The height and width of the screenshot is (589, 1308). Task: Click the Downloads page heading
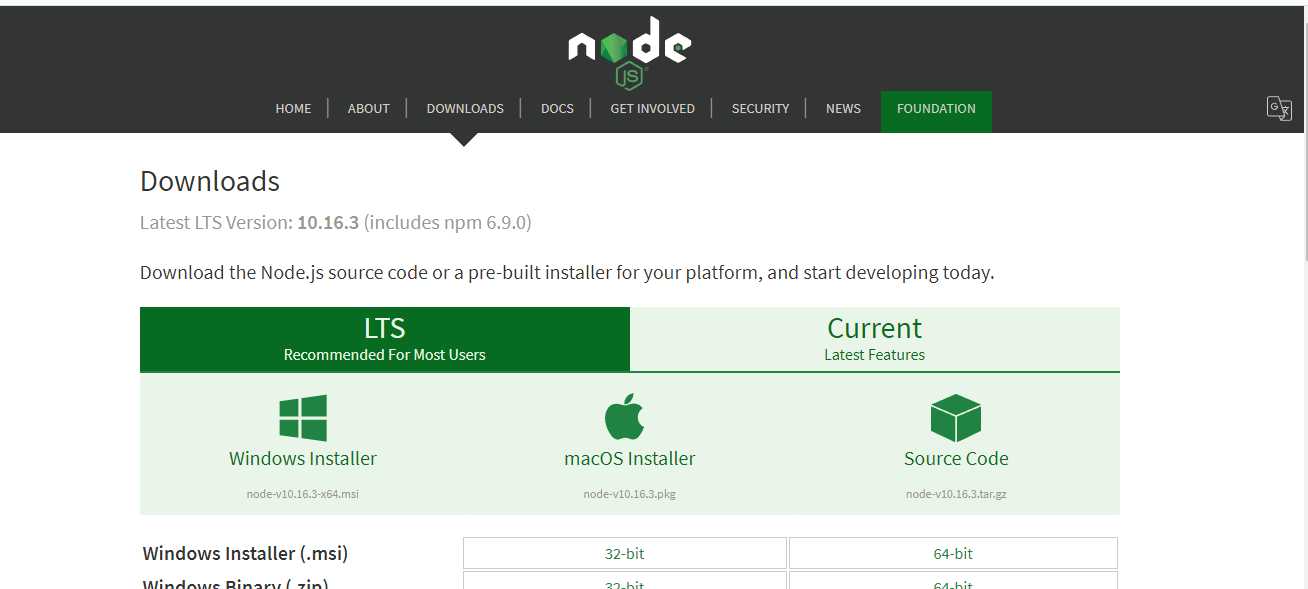pyautogui.click(x=210, y=181)
